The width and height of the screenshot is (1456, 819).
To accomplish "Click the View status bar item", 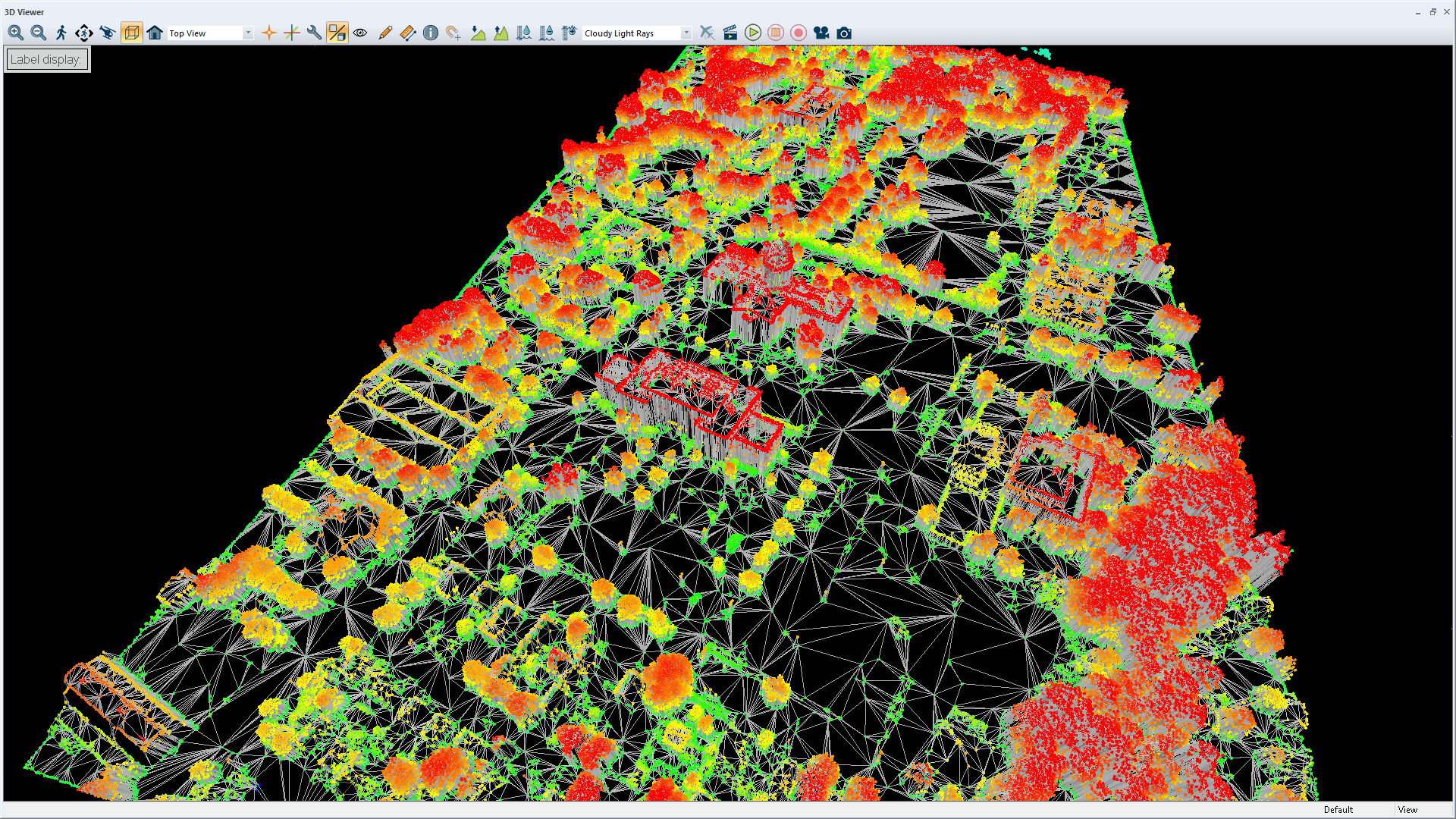I will click(x=1407, y=809).
